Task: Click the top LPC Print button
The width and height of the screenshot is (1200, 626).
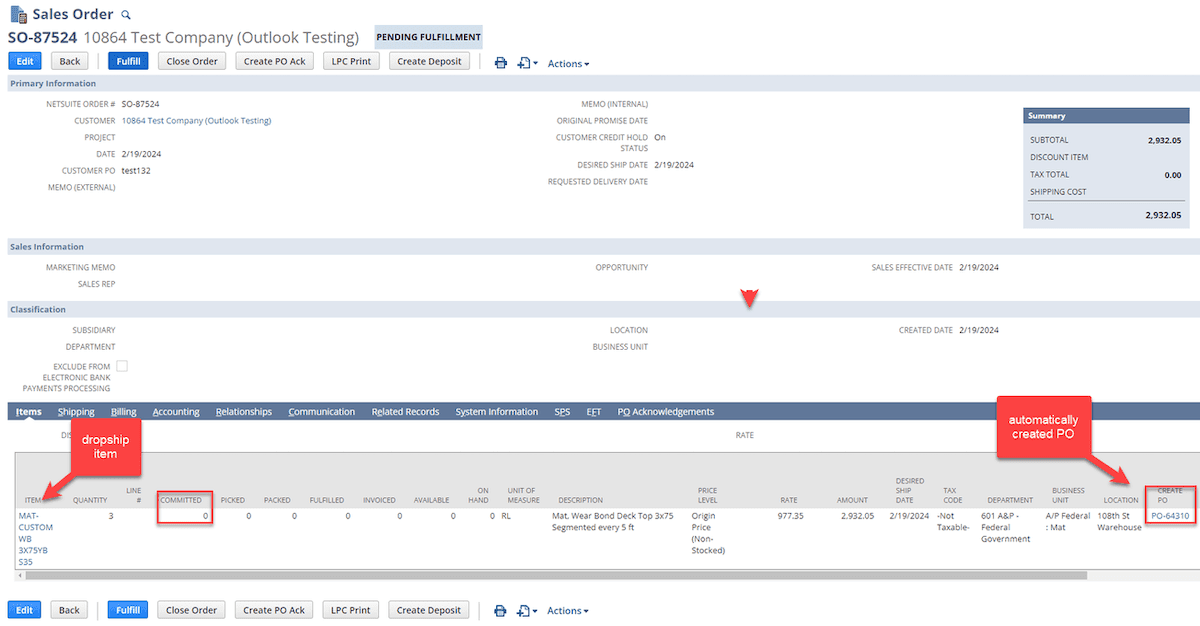Action: (351, 61)
